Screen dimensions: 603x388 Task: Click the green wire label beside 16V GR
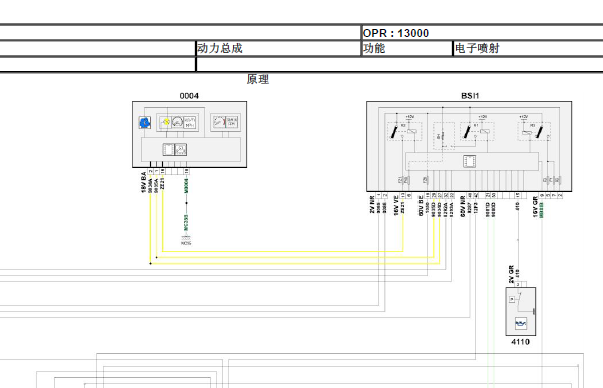[x=542, y=210]
